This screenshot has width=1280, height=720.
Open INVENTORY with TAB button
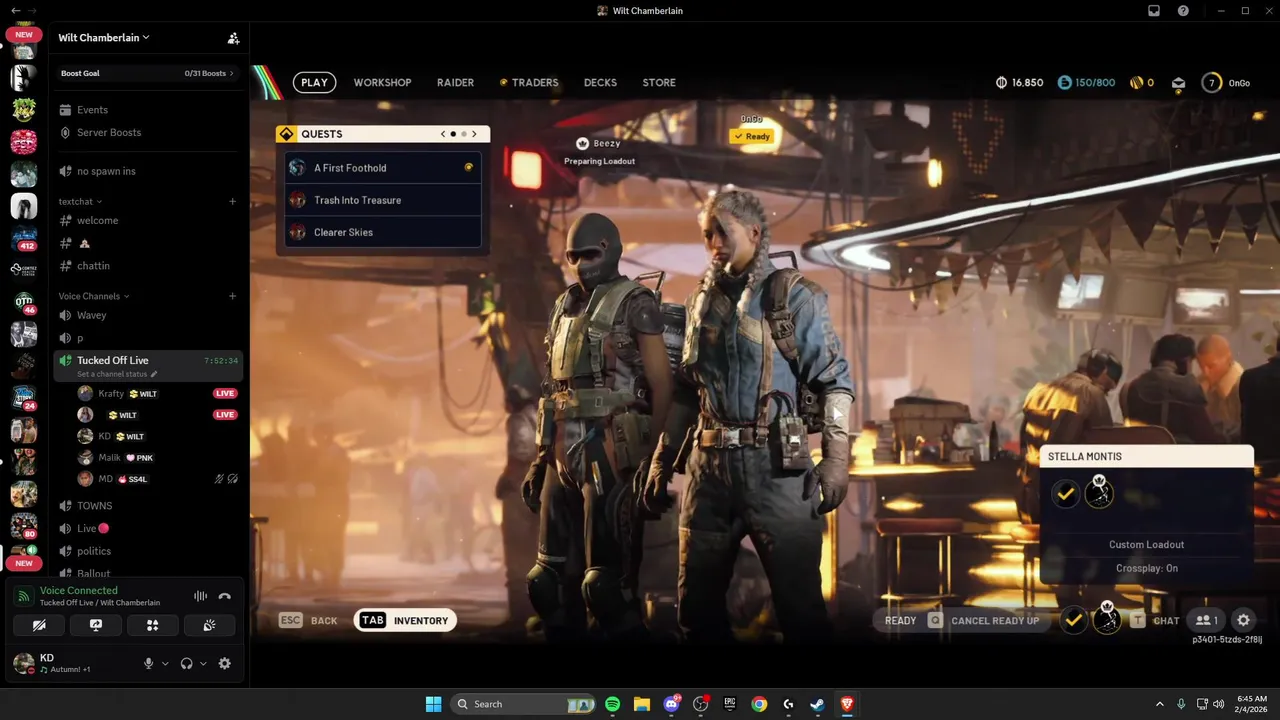coord(405,621)
